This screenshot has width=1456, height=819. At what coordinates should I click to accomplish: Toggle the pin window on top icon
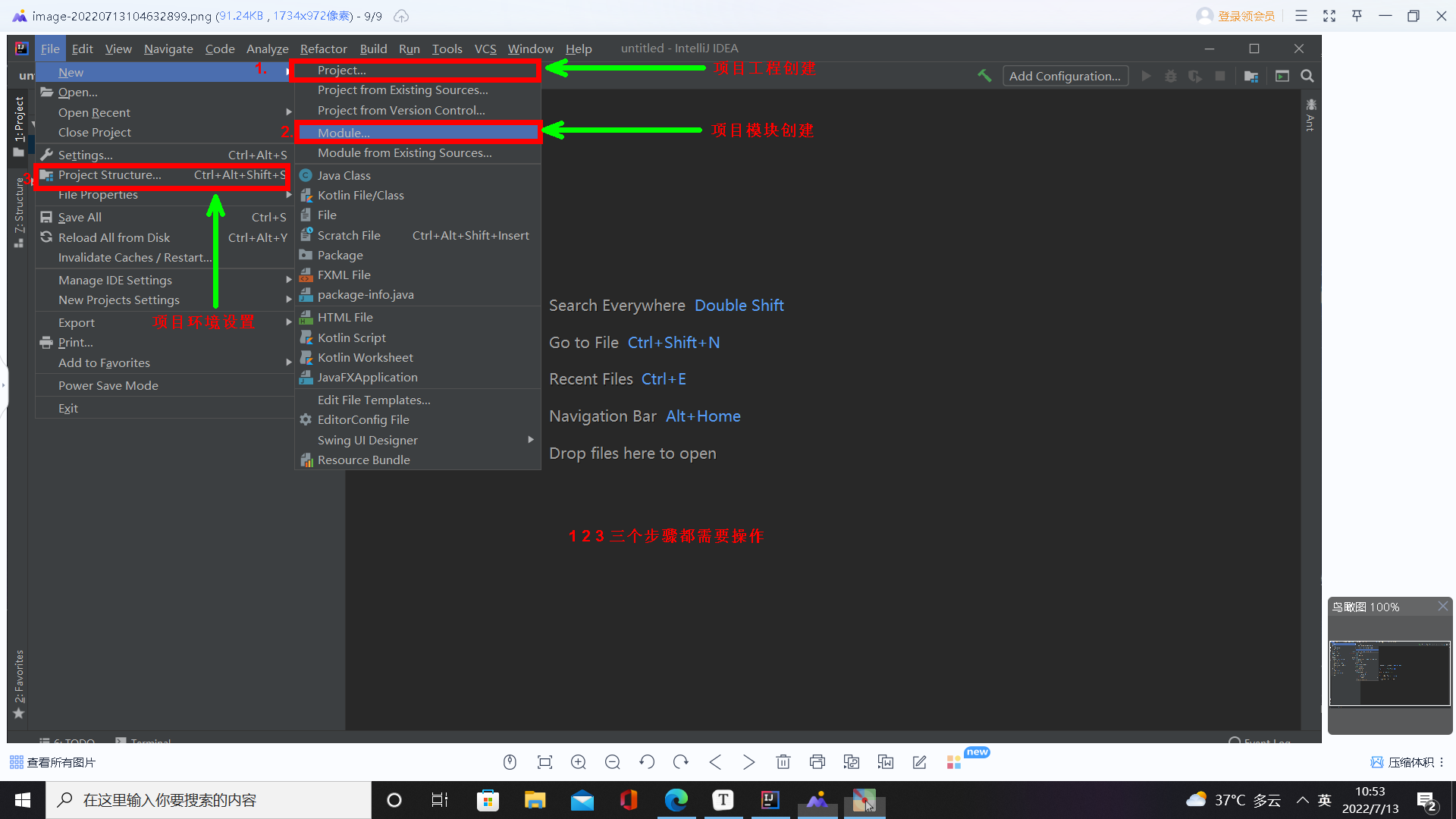click(x=1357, y=16)
